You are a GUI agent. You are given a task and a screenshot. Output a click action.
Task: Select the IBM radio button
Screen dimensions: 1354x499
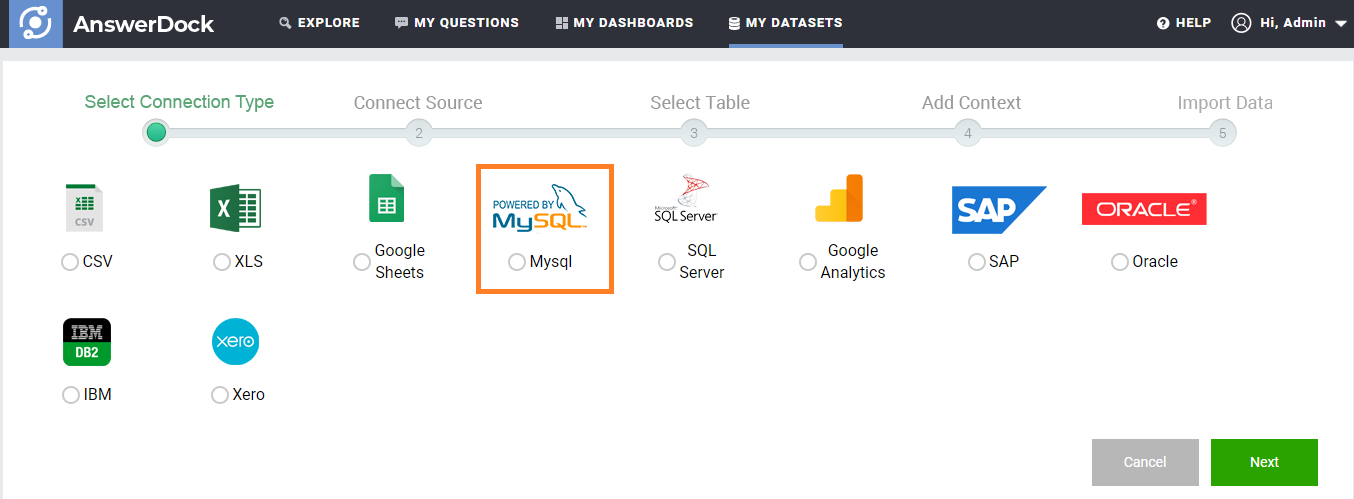[71, 395]
